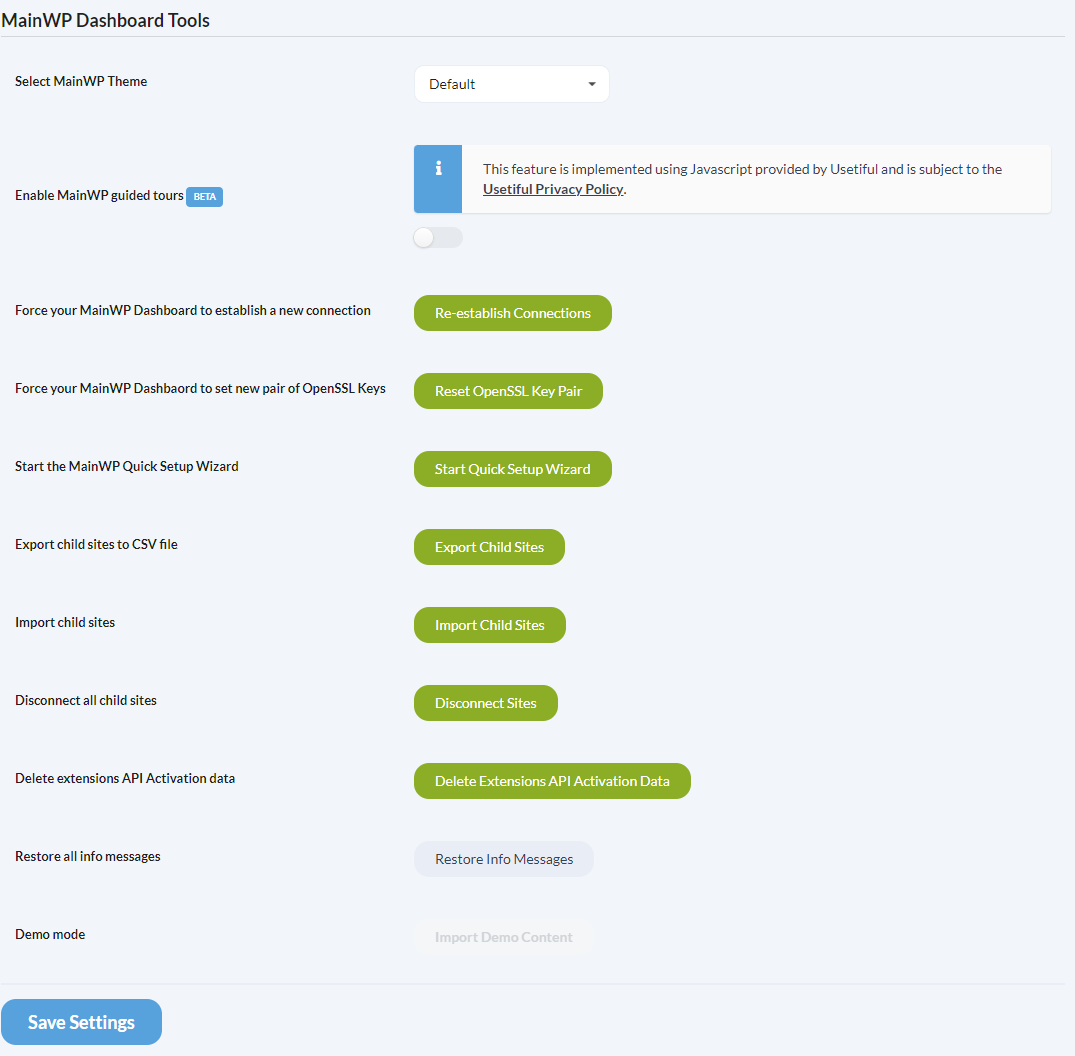
Task: Open the Select MainWP Theme dropdown
Action: (x=511, y=84)
